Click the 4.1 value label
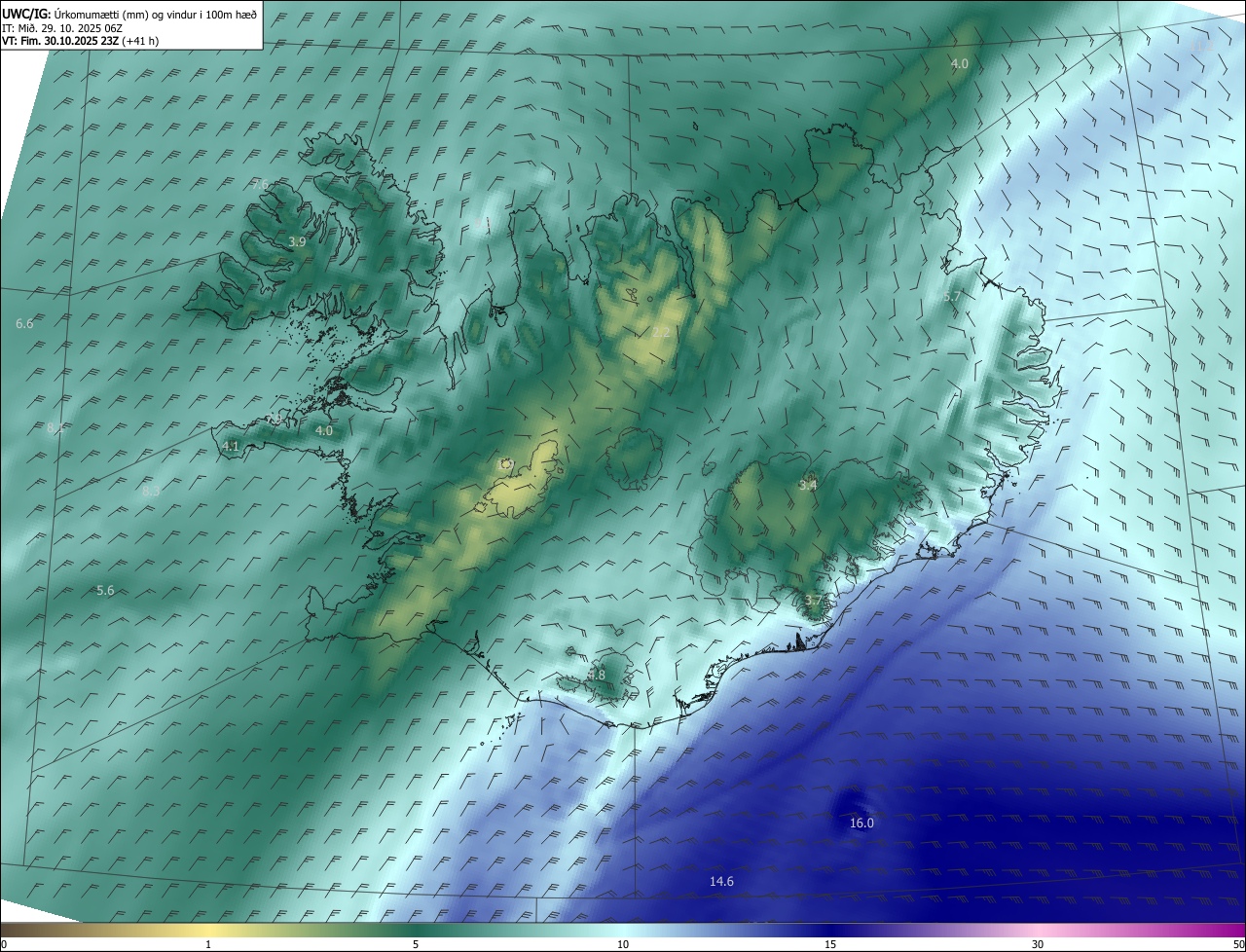The image size is (1246, 952). (231, 446)
